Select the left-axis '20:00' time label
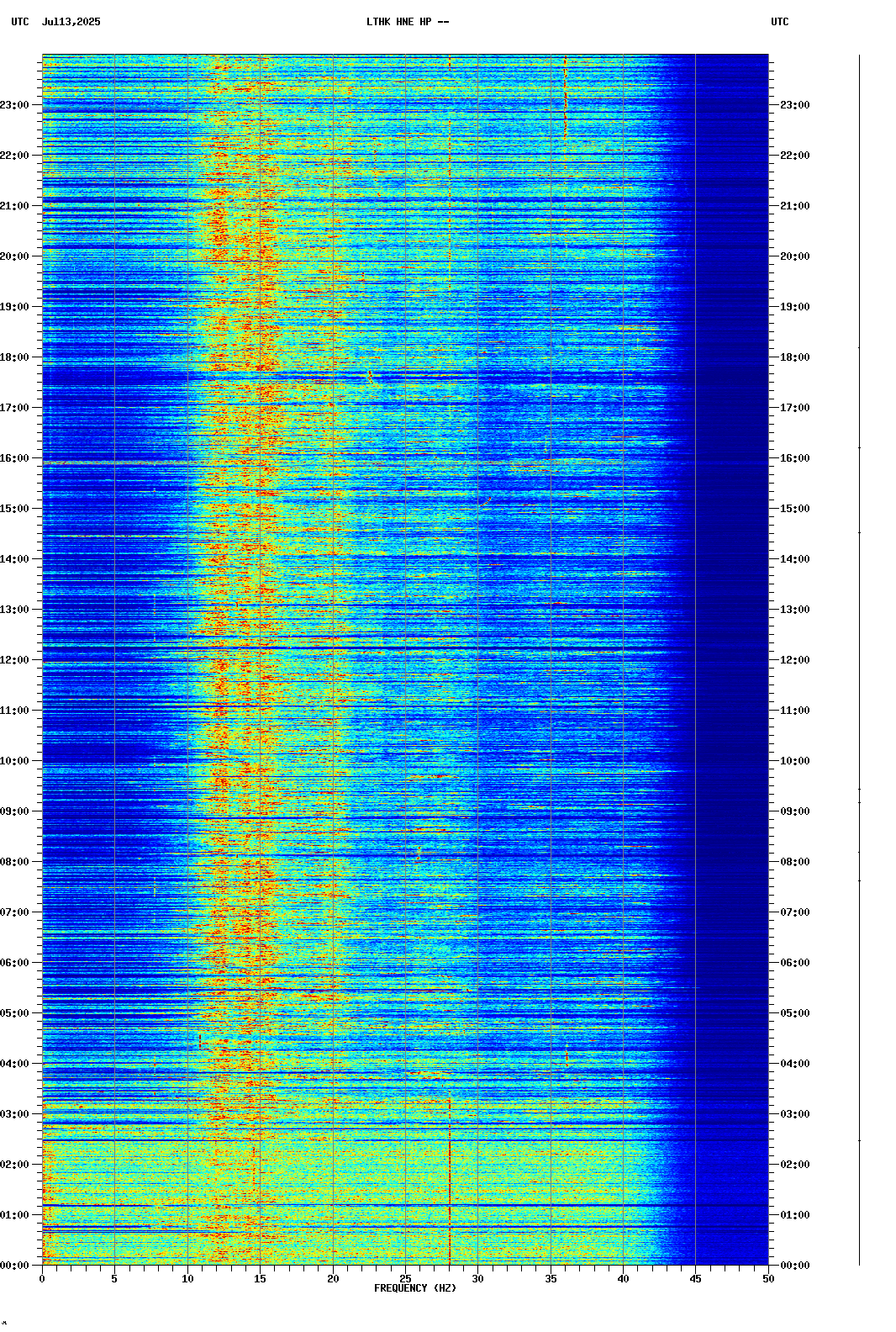Image resolution: width=896 pixels, height=1332 pixels. coord(14,256)
